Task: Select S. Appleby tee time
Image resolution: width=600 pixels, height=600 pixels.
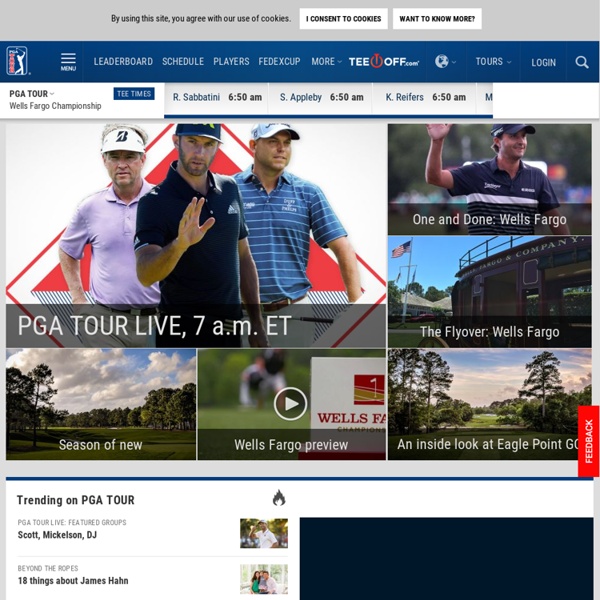Action: [321, 98]
